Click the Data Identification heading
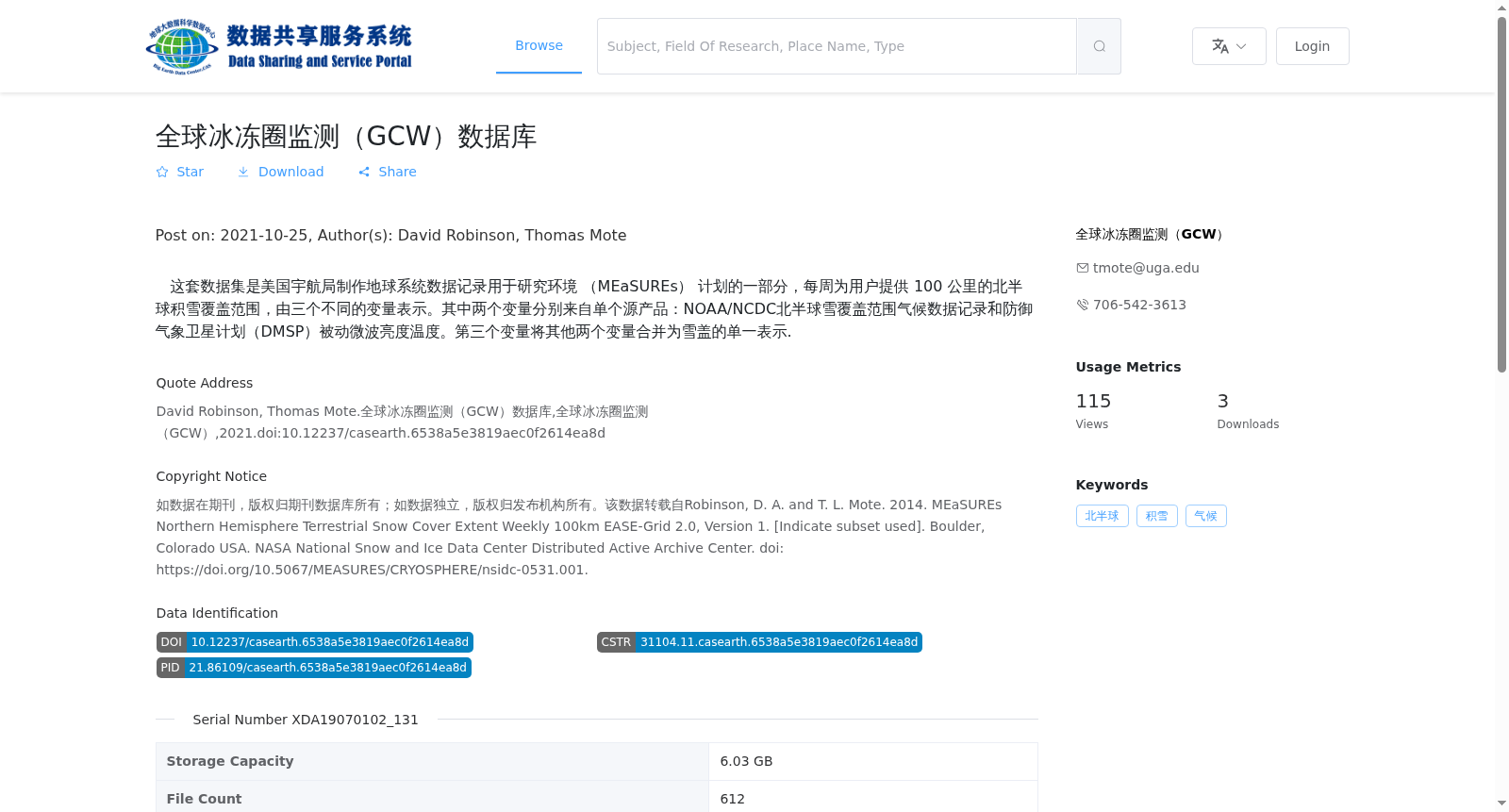Screen dimensions: 1509x812 [x=217, y=613]
